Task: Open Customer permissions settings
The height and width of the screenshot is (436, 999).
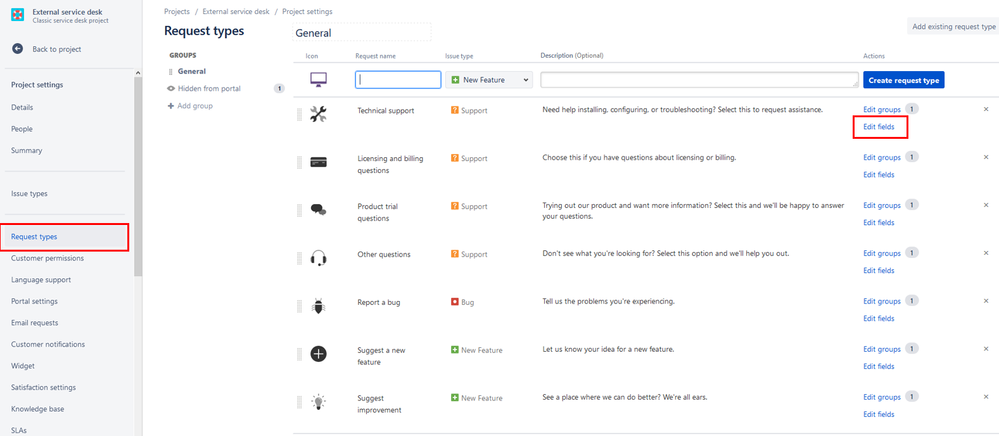Action: click(47, 258)
